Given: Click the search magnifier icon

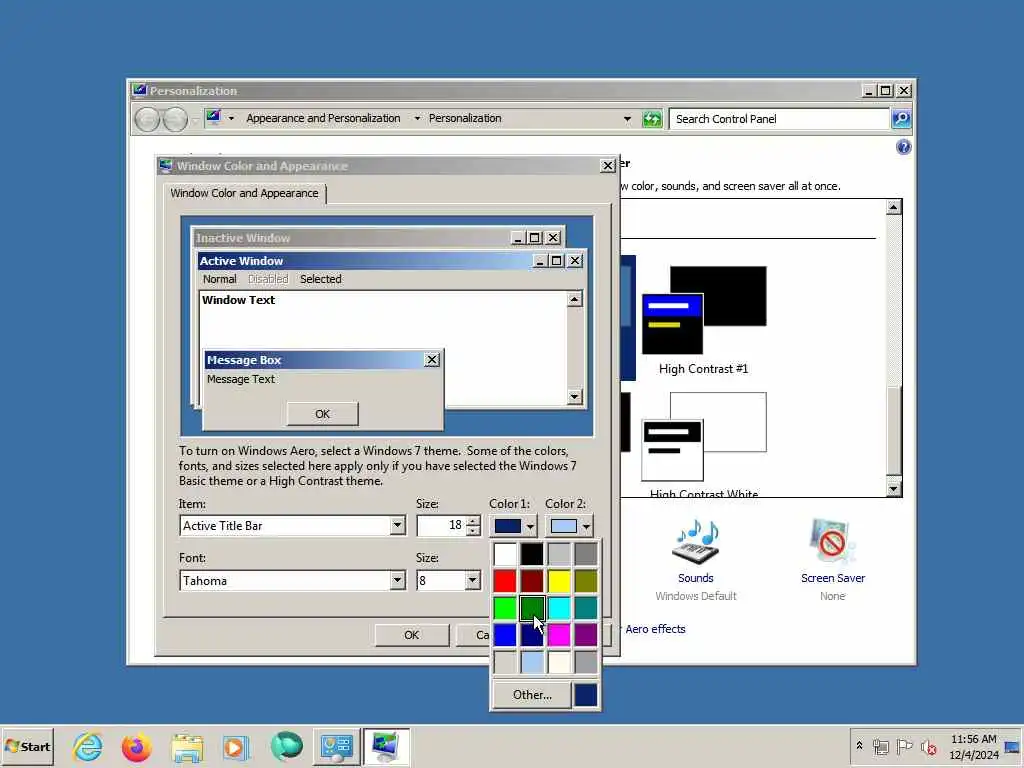Looking at the screenshot, I should coord(901,119).
